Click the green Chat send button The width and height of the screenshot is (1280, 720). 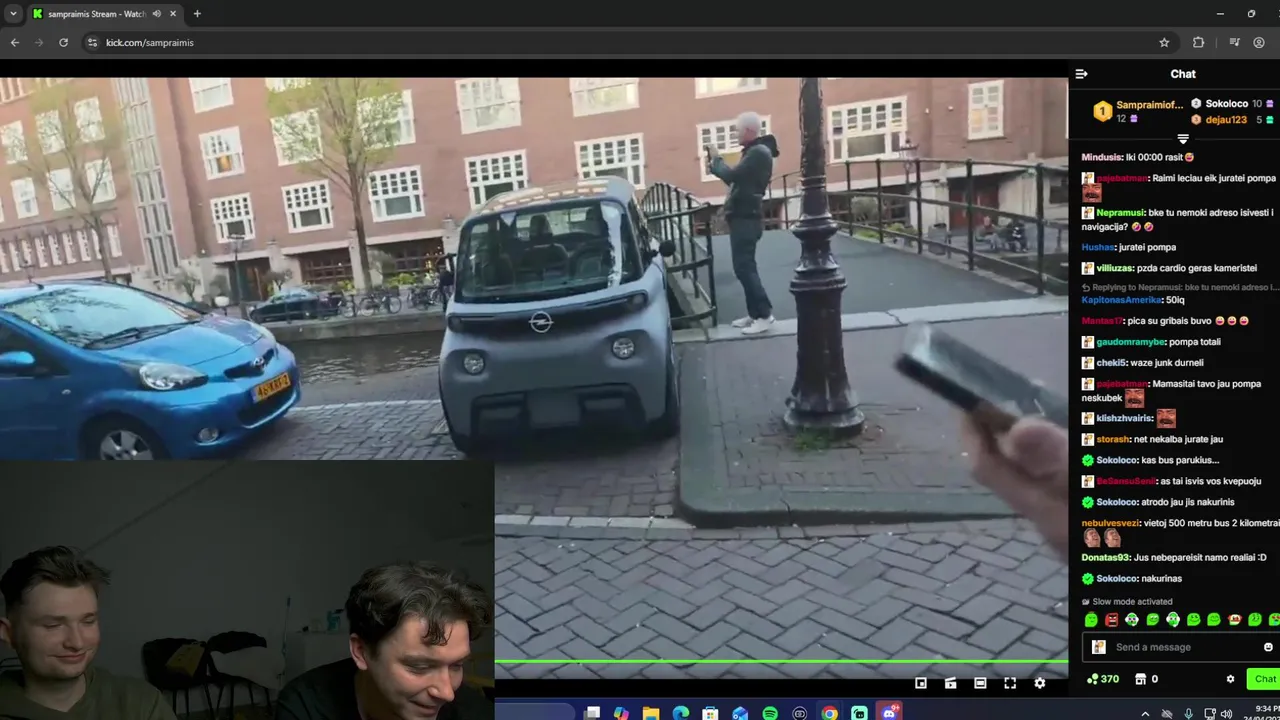pos(1265,679)
